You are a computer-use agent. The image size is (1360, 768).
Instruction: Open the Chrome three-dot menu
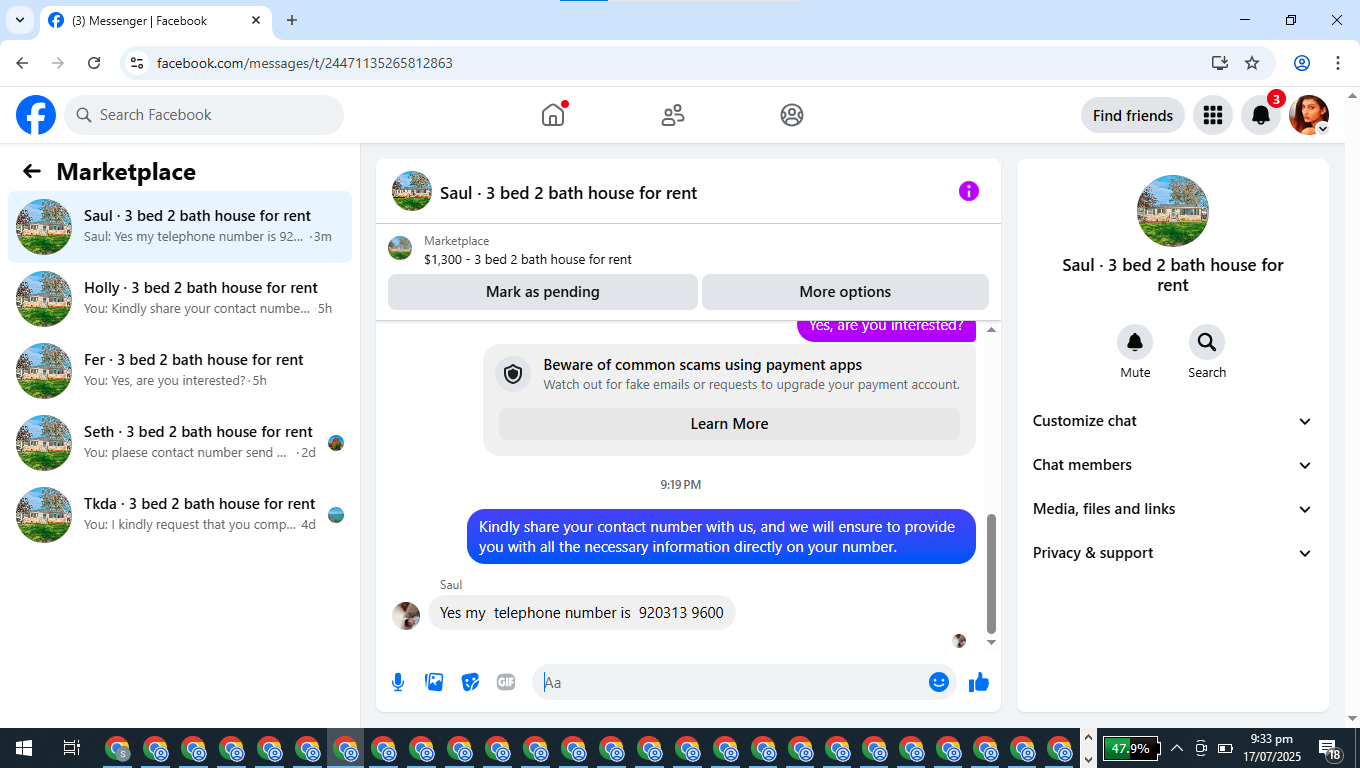1338,63
